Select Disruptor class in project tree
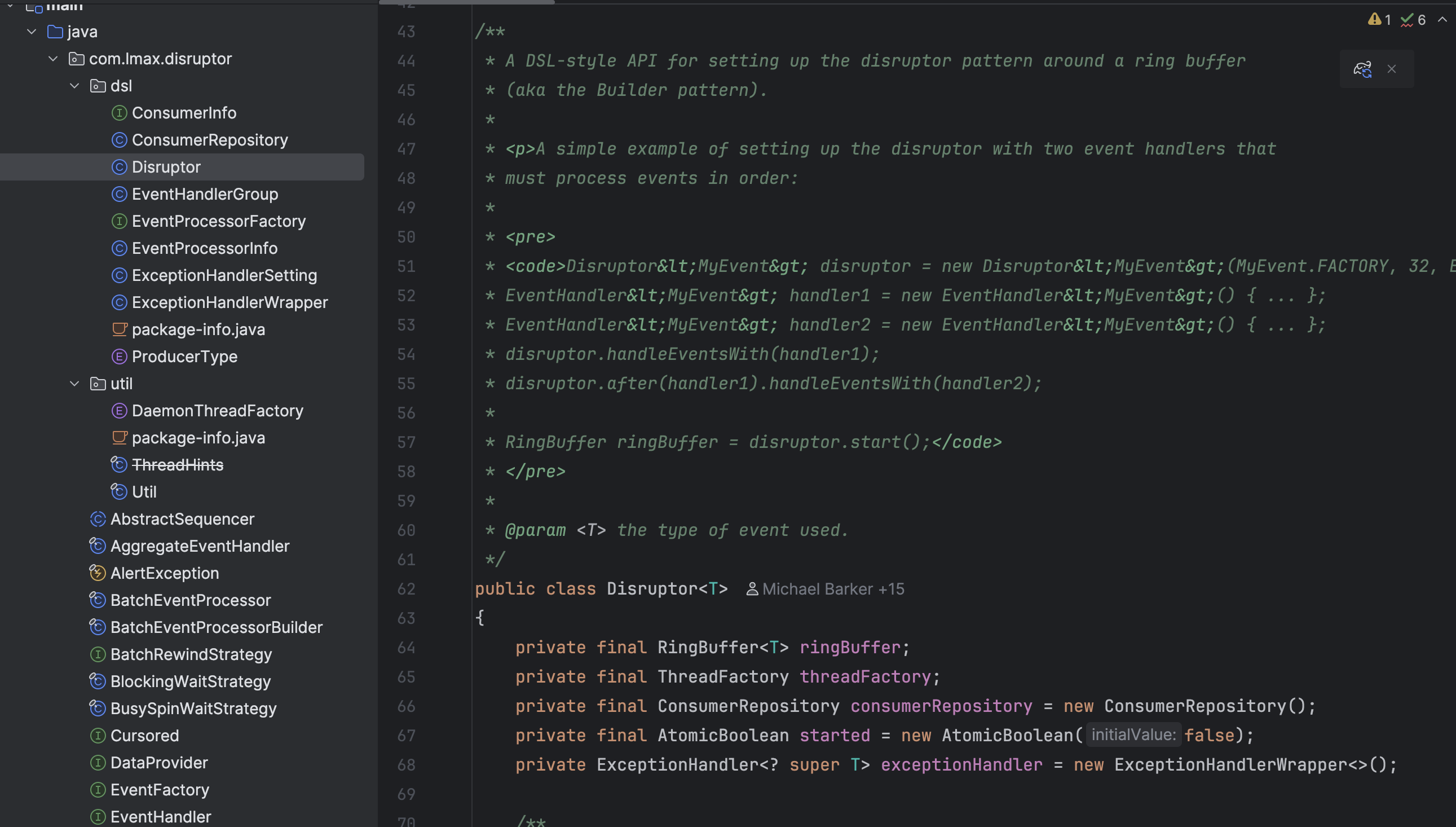The height and width of the screenshot is (827, 1456). coord(166,167)
